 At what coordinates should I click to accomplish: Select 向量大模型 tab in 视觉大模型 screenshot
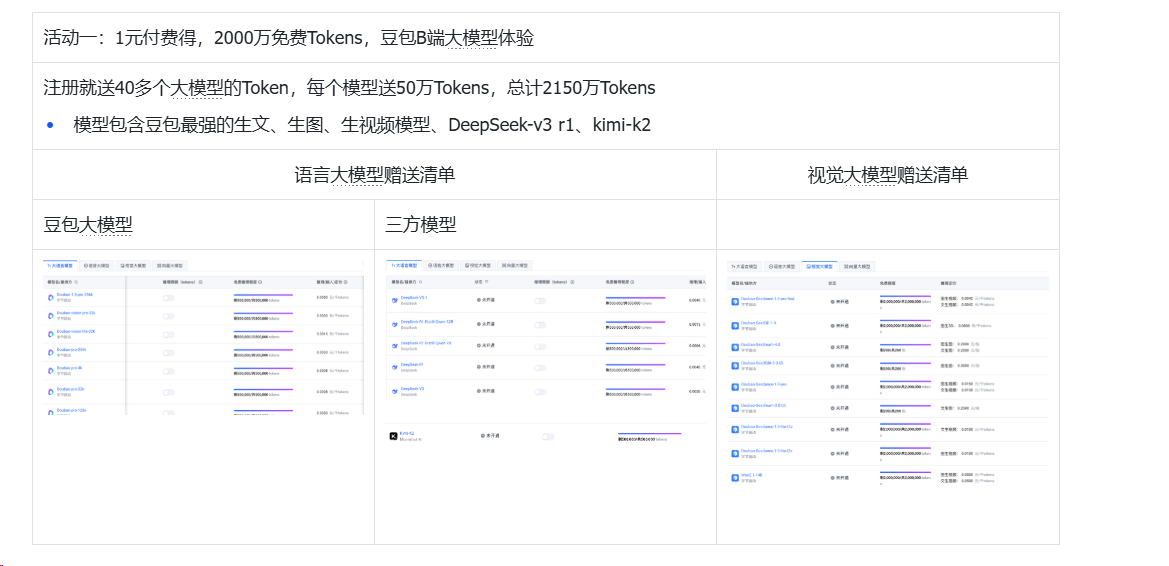pyautogui.click(x=857, y=266)
